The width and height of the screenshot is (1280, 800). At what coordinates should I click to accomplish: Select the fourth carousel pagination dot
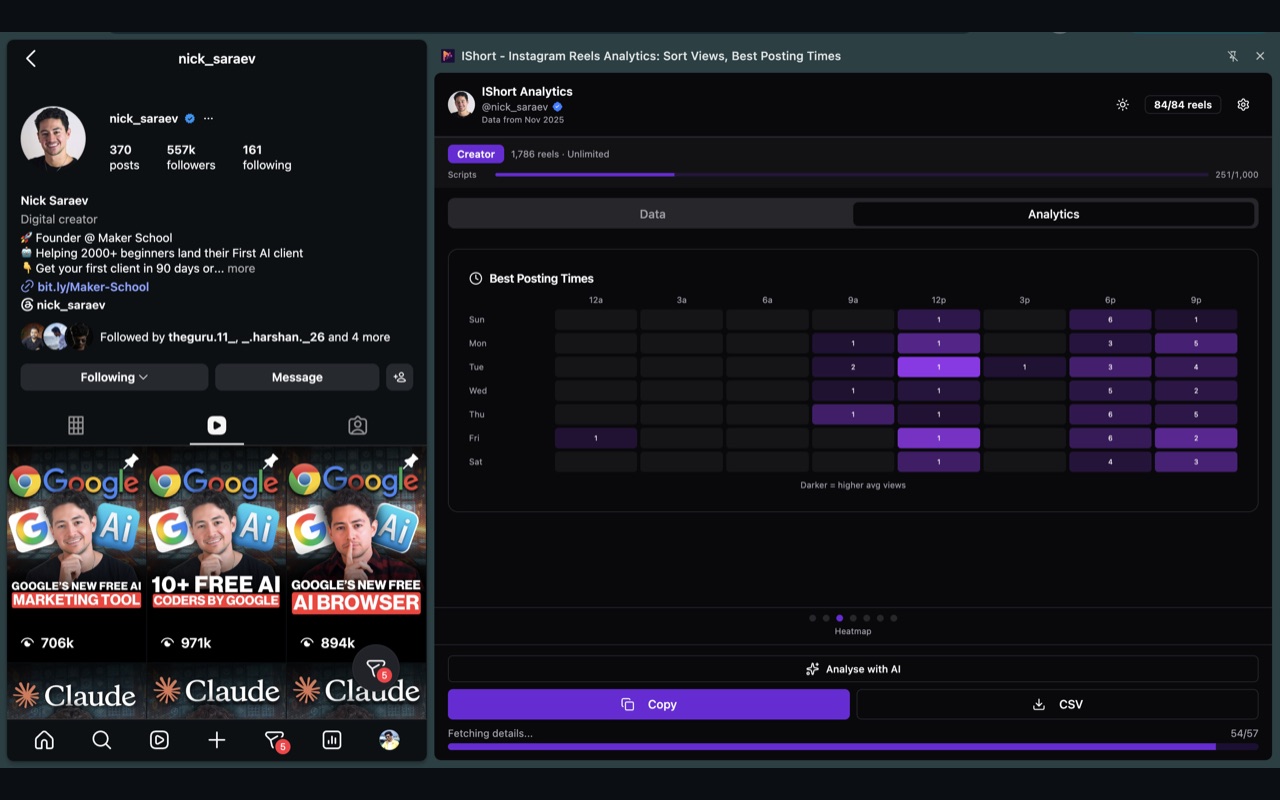click(x=853, y=618)
